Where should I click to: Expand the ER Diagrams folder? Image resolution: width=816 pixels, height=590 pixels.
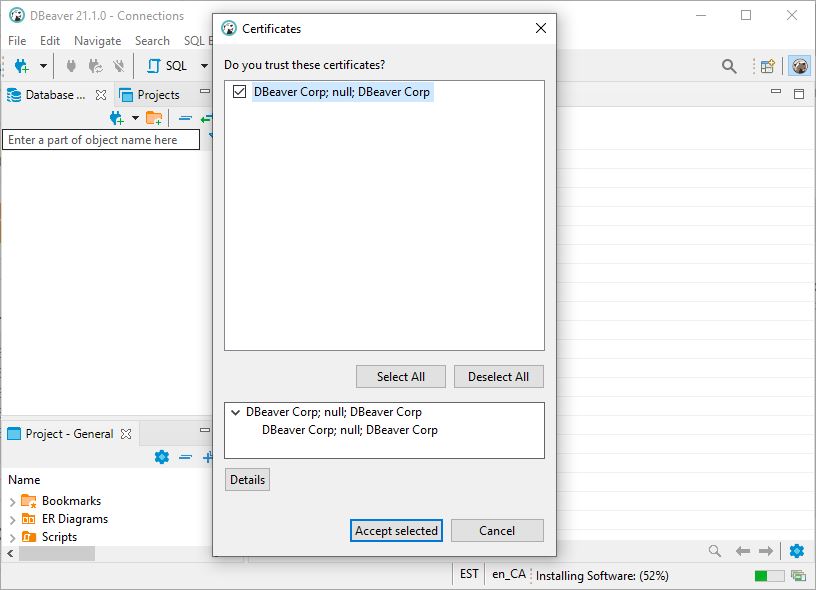12,520
